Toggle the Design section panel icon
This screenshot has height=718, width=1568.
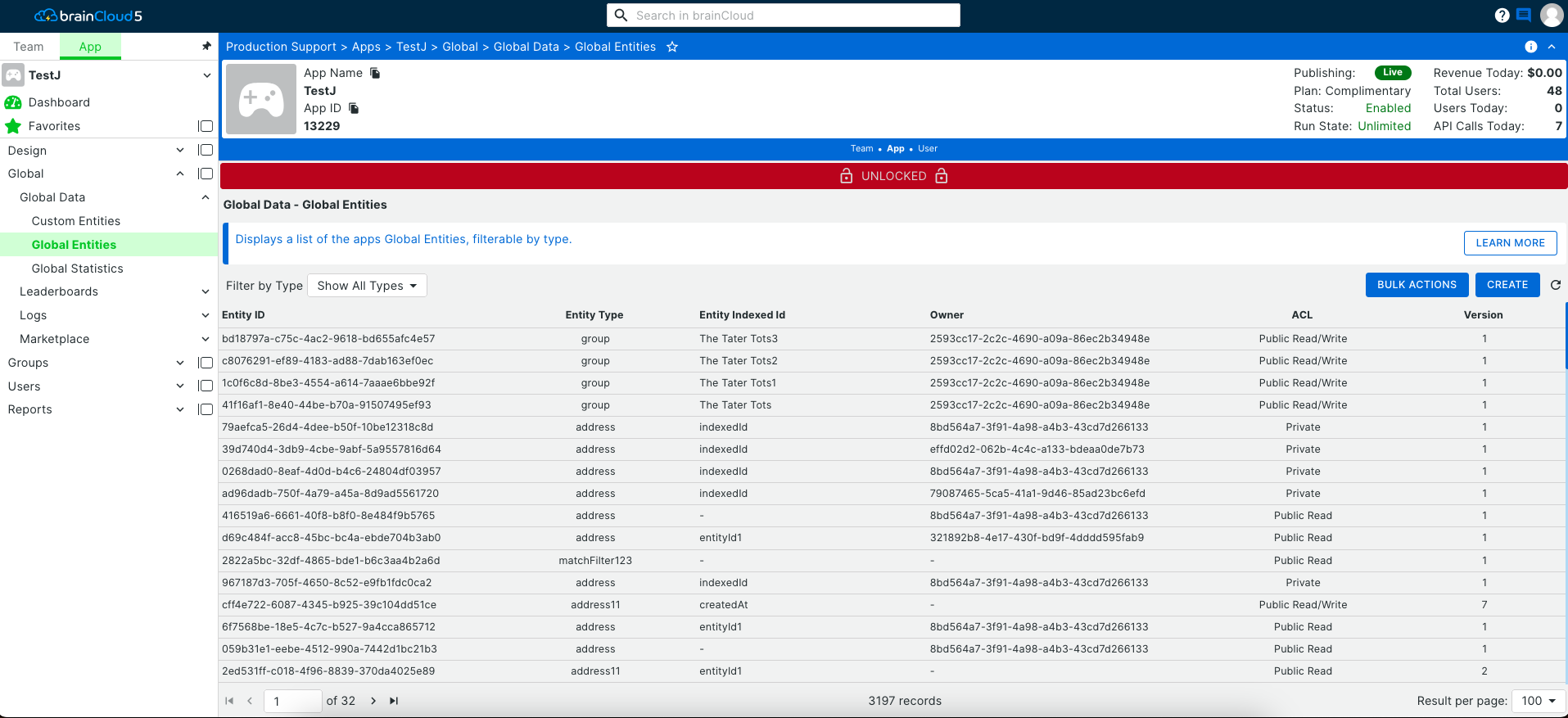[206, 150]
